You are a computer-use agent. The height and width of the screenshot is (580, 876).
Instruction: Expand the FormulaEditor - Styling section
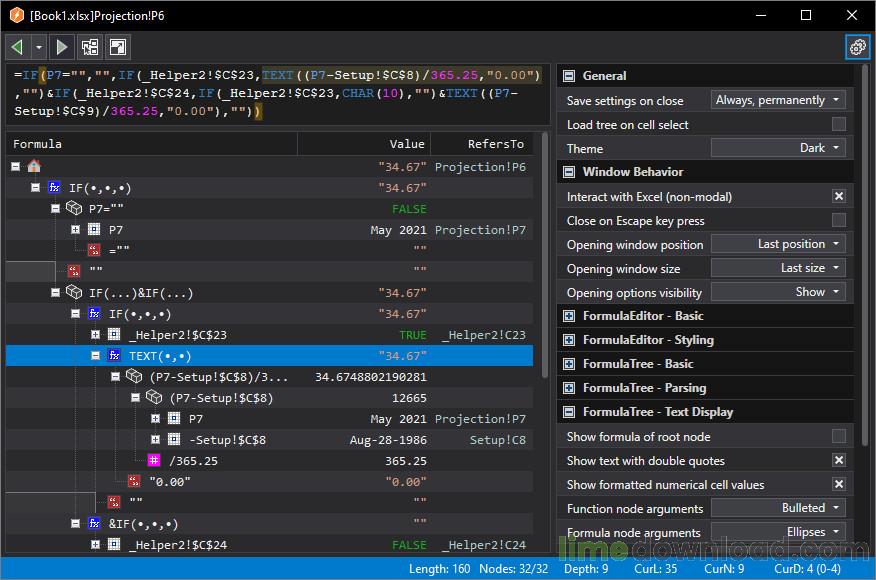pos(569,340)
